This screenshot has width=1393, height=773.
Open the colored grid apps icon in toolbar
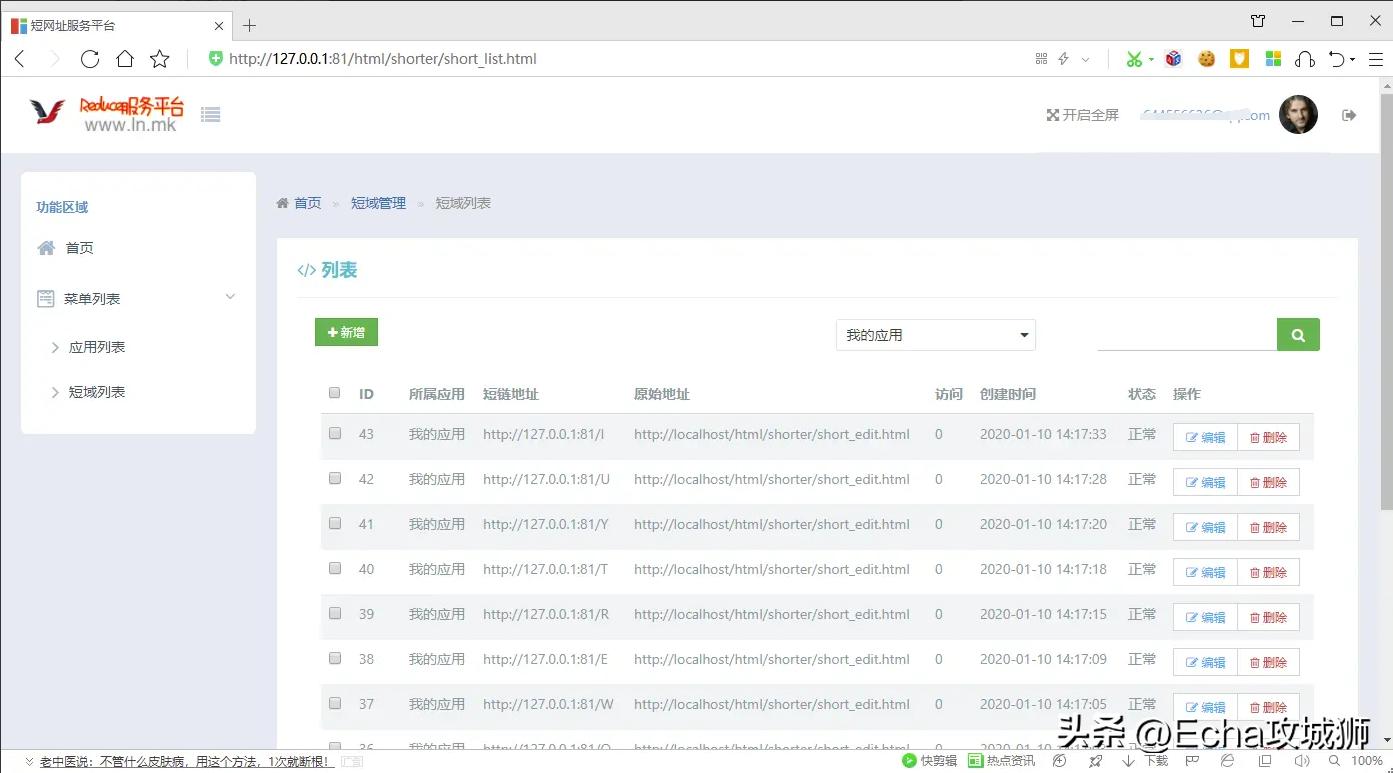pos(1272,59)
